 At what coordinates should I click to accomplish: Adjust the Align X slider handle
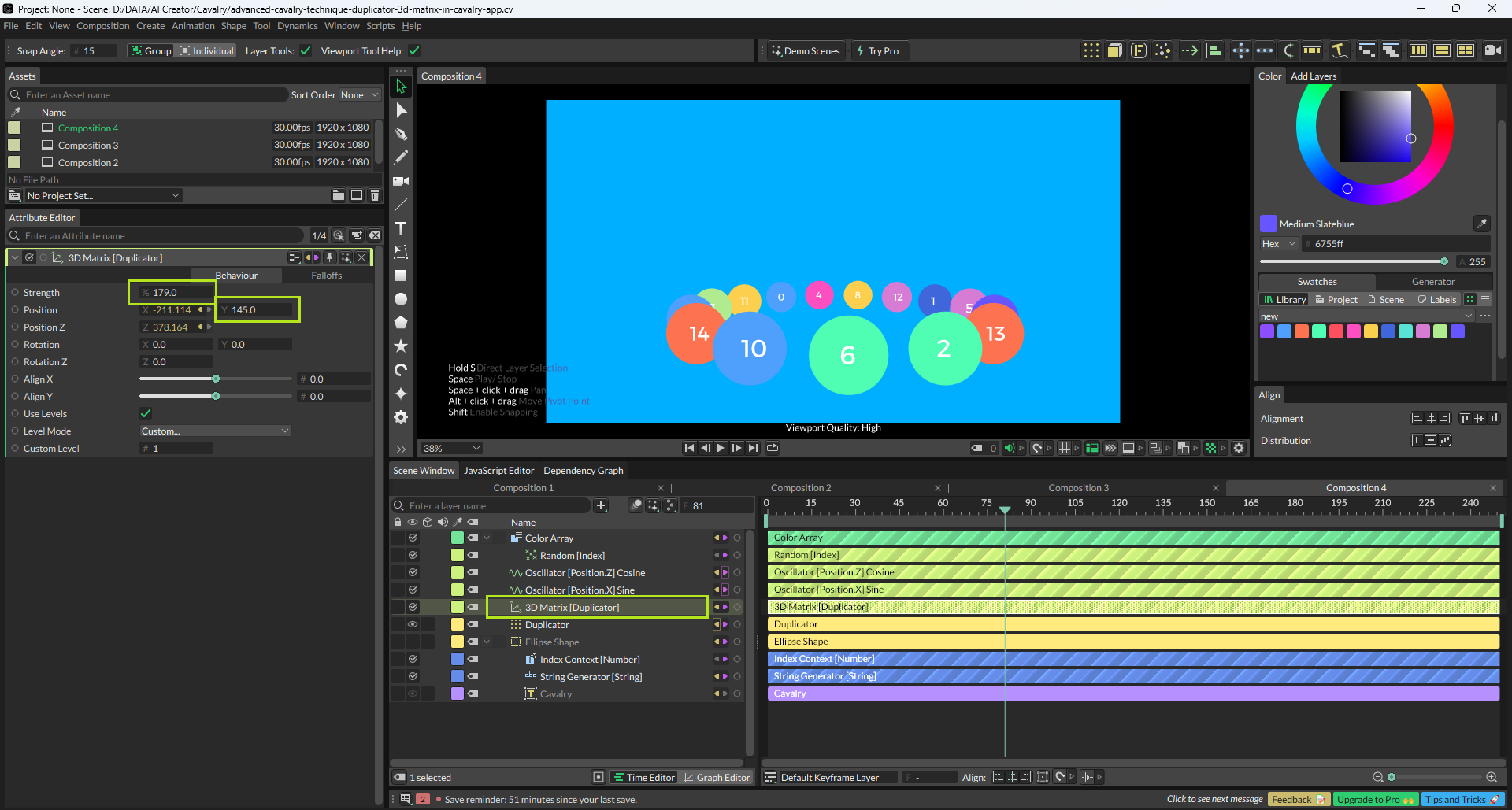coord(216,379)
